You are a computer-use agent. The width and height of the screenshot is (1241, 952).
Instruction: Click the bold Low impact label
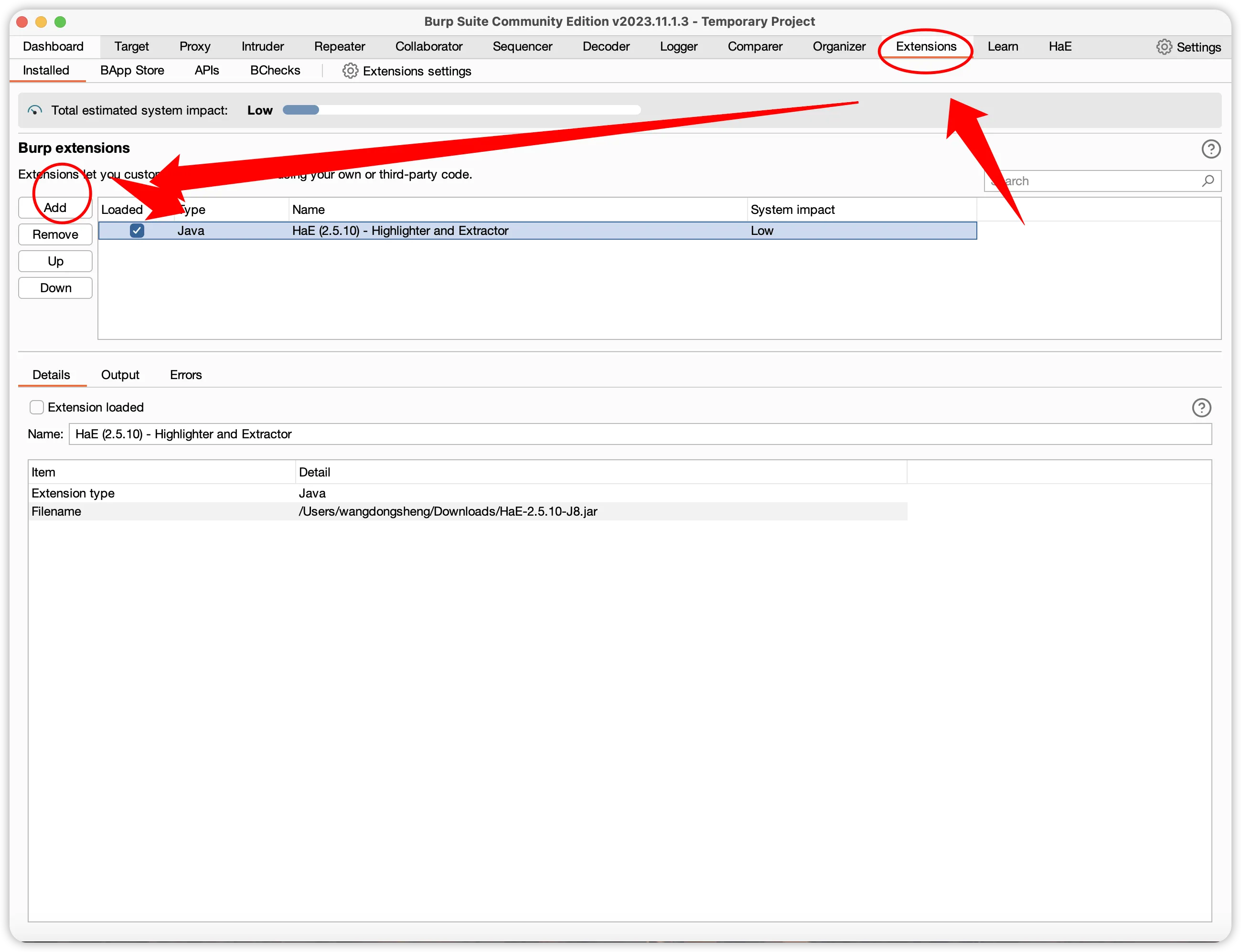pos(260,110)
